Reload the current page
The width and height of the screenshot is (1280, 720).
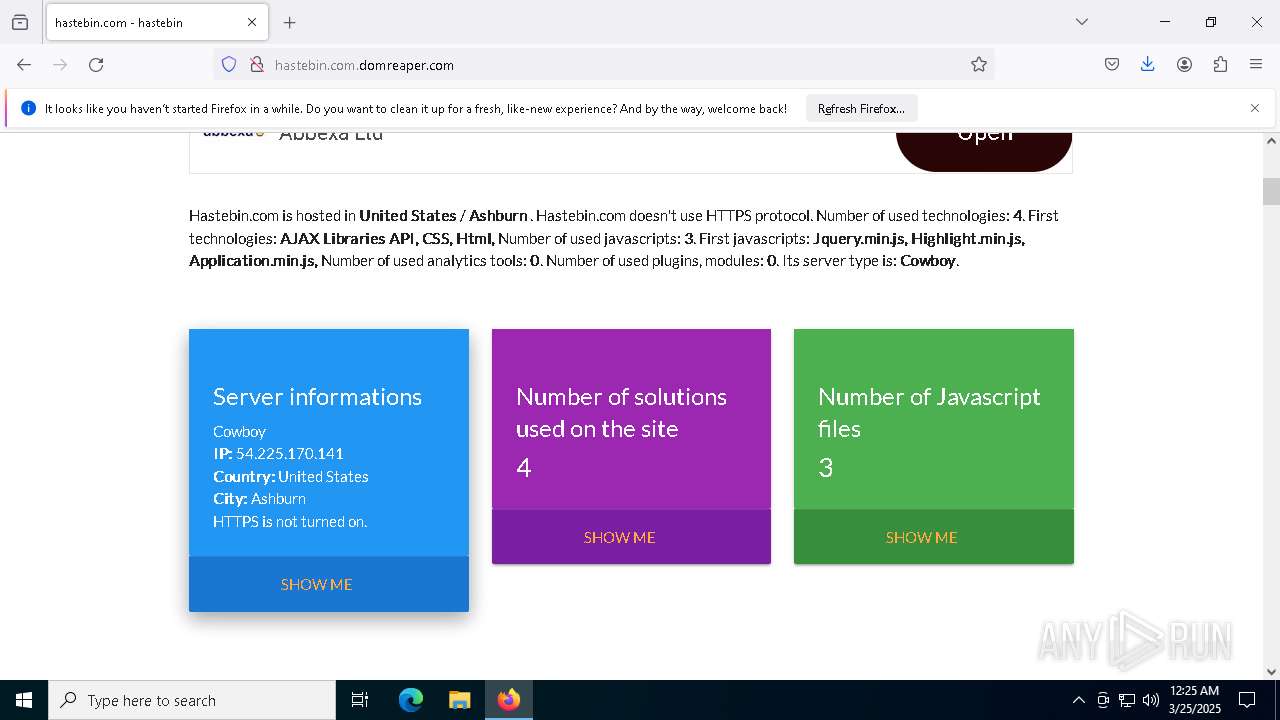click(96, 64)
